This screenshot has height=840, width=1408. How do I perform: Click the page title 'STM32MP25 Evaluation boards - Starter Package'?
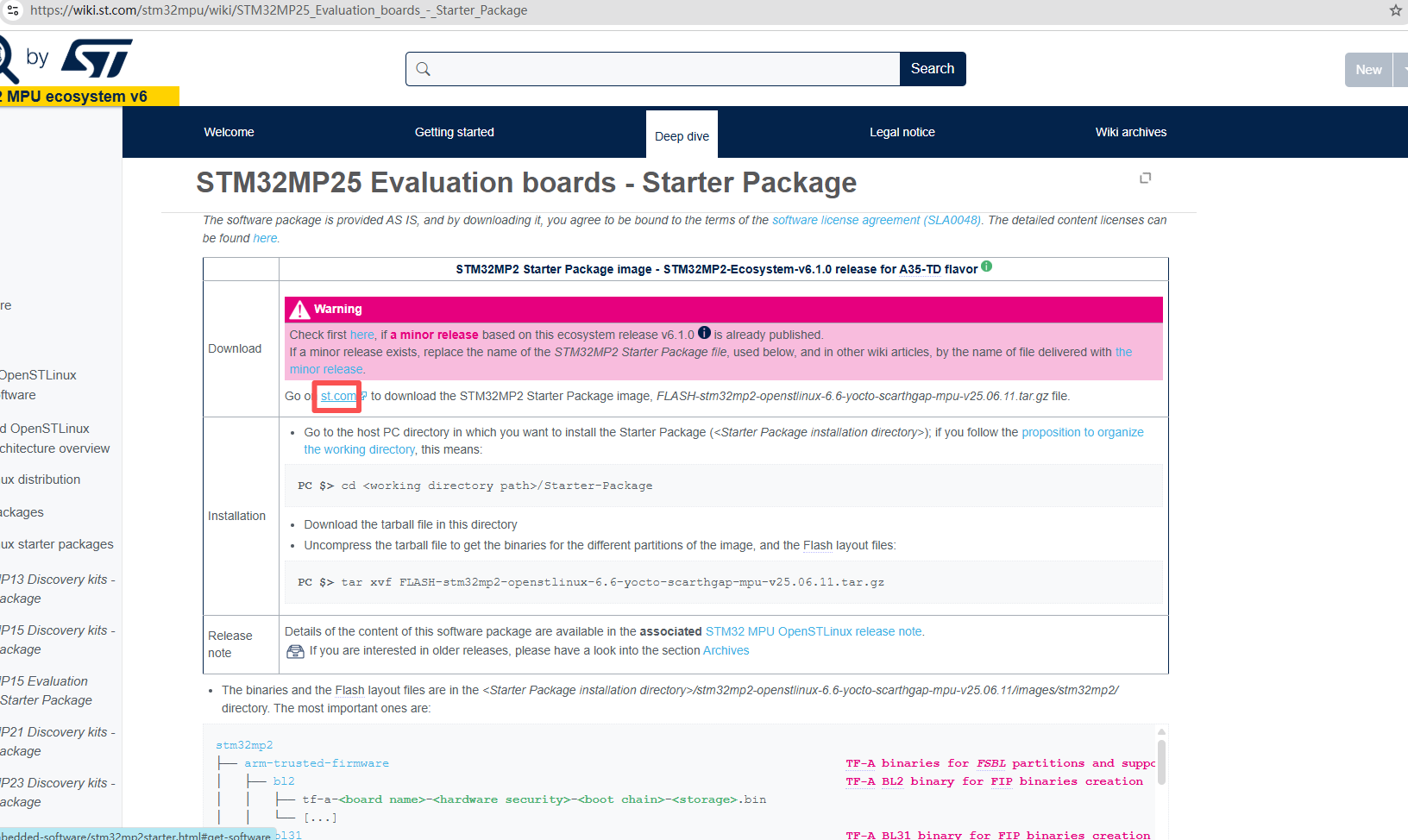[526, 183]
